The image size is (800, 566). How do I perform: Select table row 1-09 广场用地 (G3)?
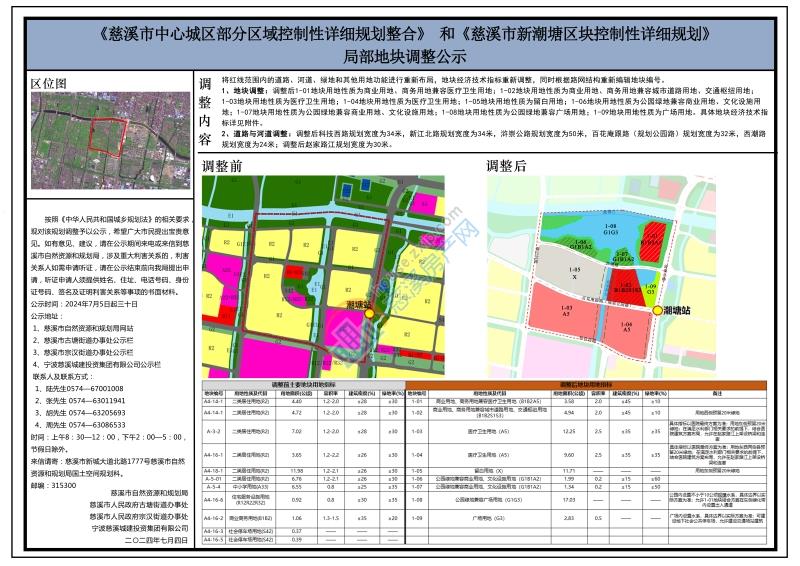[x=600, y=518]
